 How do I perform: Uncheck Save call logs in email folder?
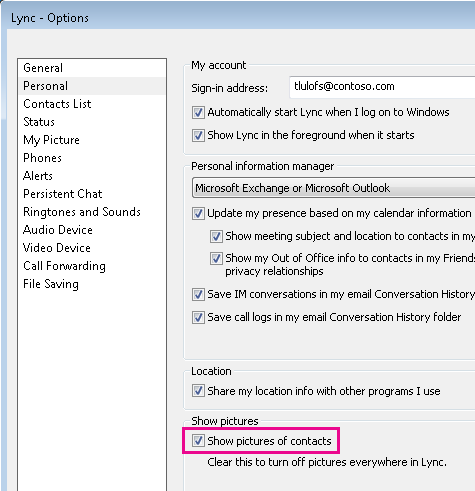pyautogui.click(x=198, y=317)
